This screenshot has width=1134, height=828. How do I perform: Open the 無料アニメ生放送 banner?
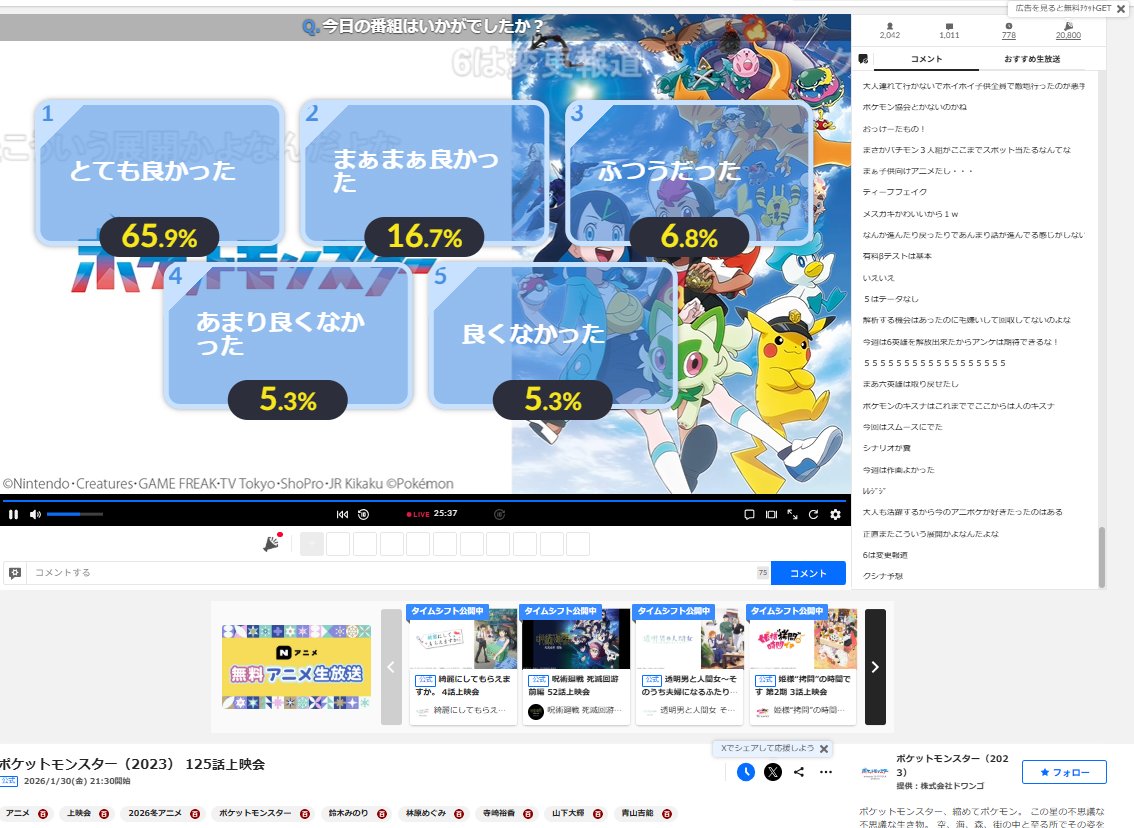pos(297,667)
